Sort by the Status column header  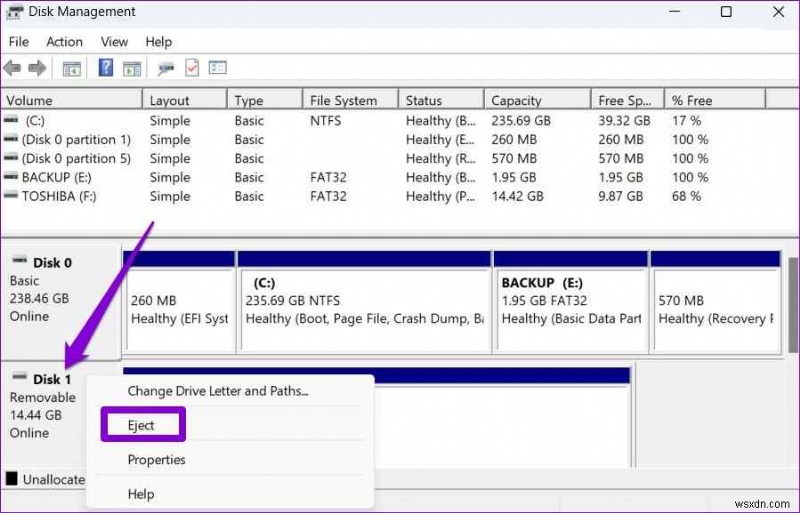[x=441, y=101]
